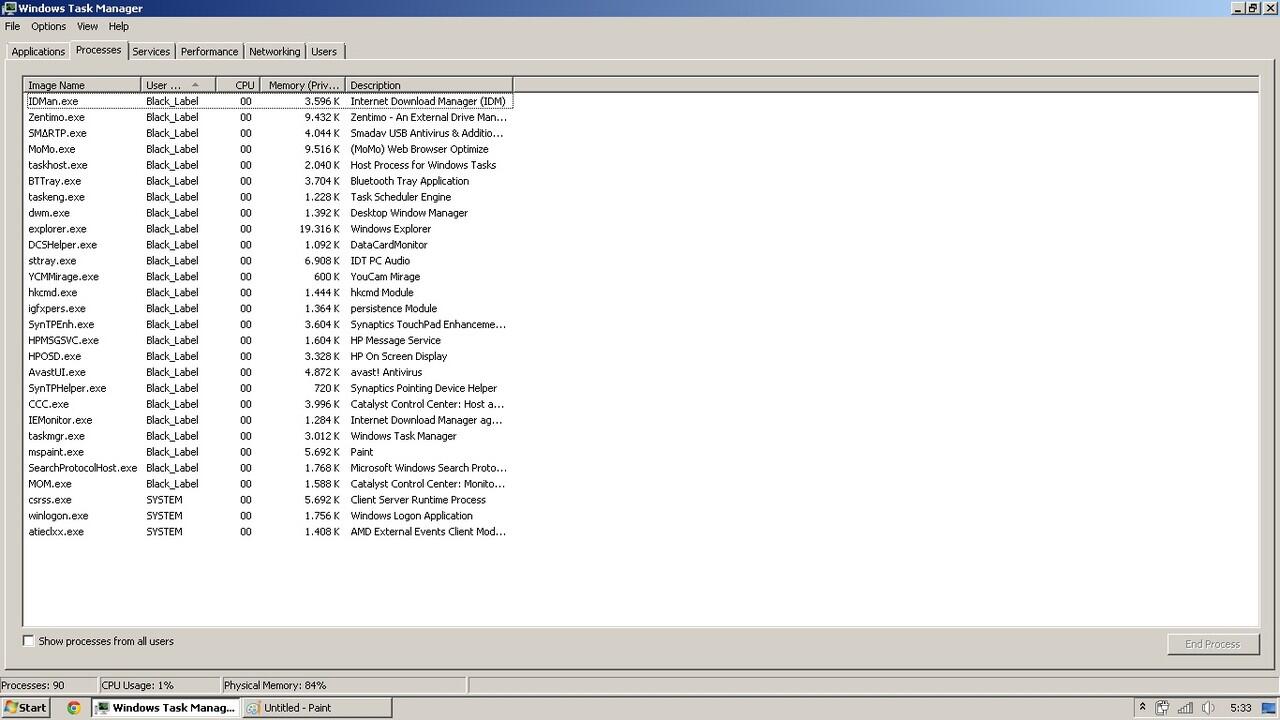Image resolution: width=1280 pixels, height=720 pixels.
Task: Sort by Memory (Private) column header
Action: (x=302, y=85)
